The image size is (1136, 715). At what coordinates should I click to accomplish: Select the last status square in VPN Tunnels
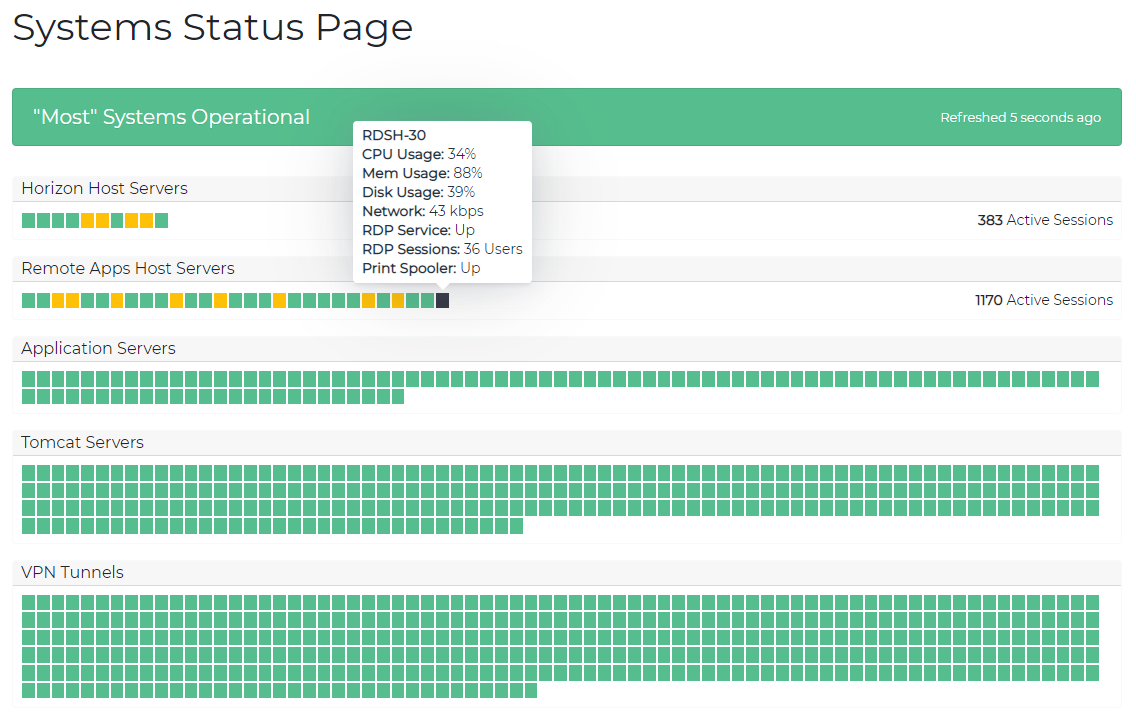533,689
